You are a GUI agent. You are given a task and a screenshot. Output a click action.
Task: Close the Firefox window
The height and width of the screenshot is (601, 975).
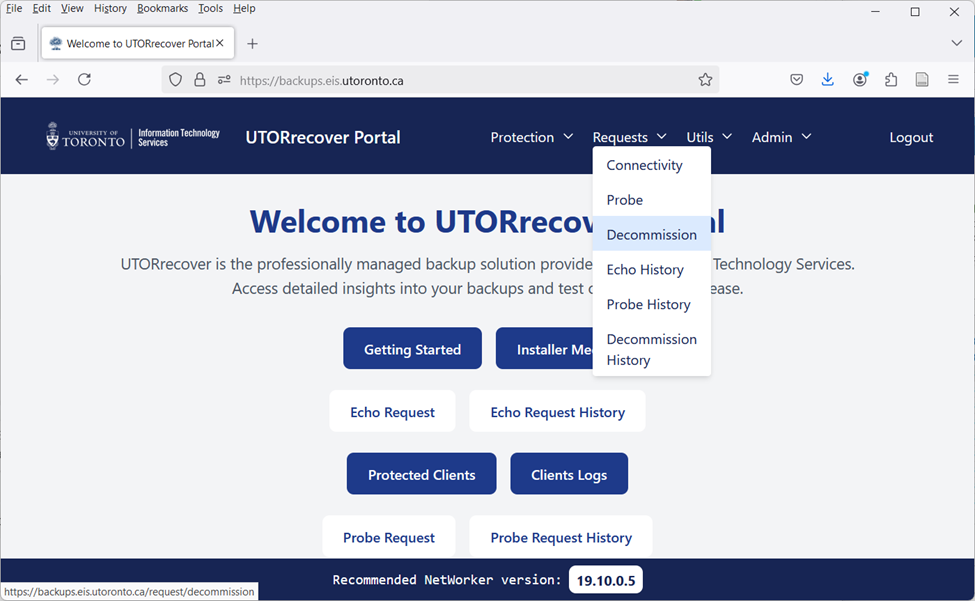click(x=954, y=12)
